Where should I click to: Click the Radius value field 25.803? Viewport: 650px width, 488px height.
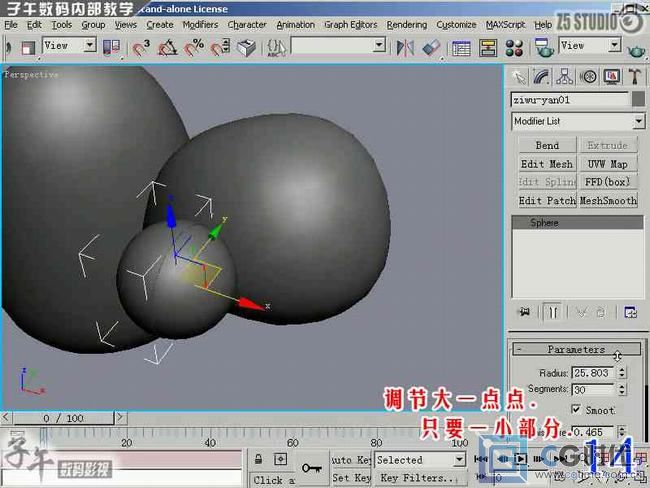click(592, 373)
